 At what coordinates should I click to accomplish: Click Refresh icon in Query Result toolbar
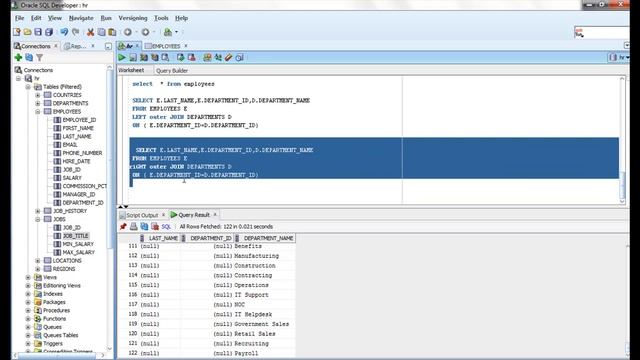(144, 227)
